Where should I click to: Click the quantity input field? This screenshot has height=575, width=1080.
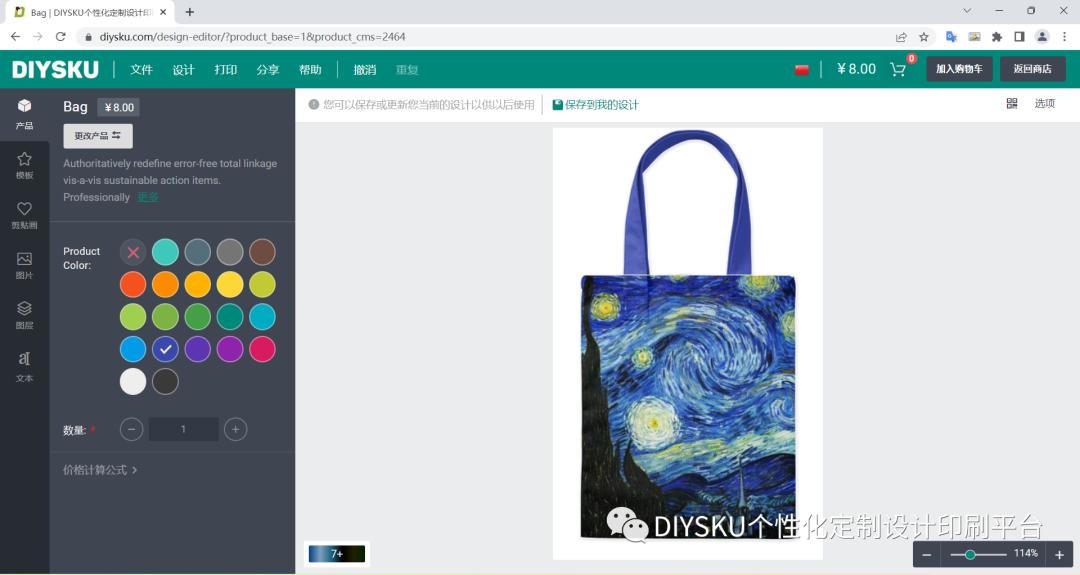(183, 429)
